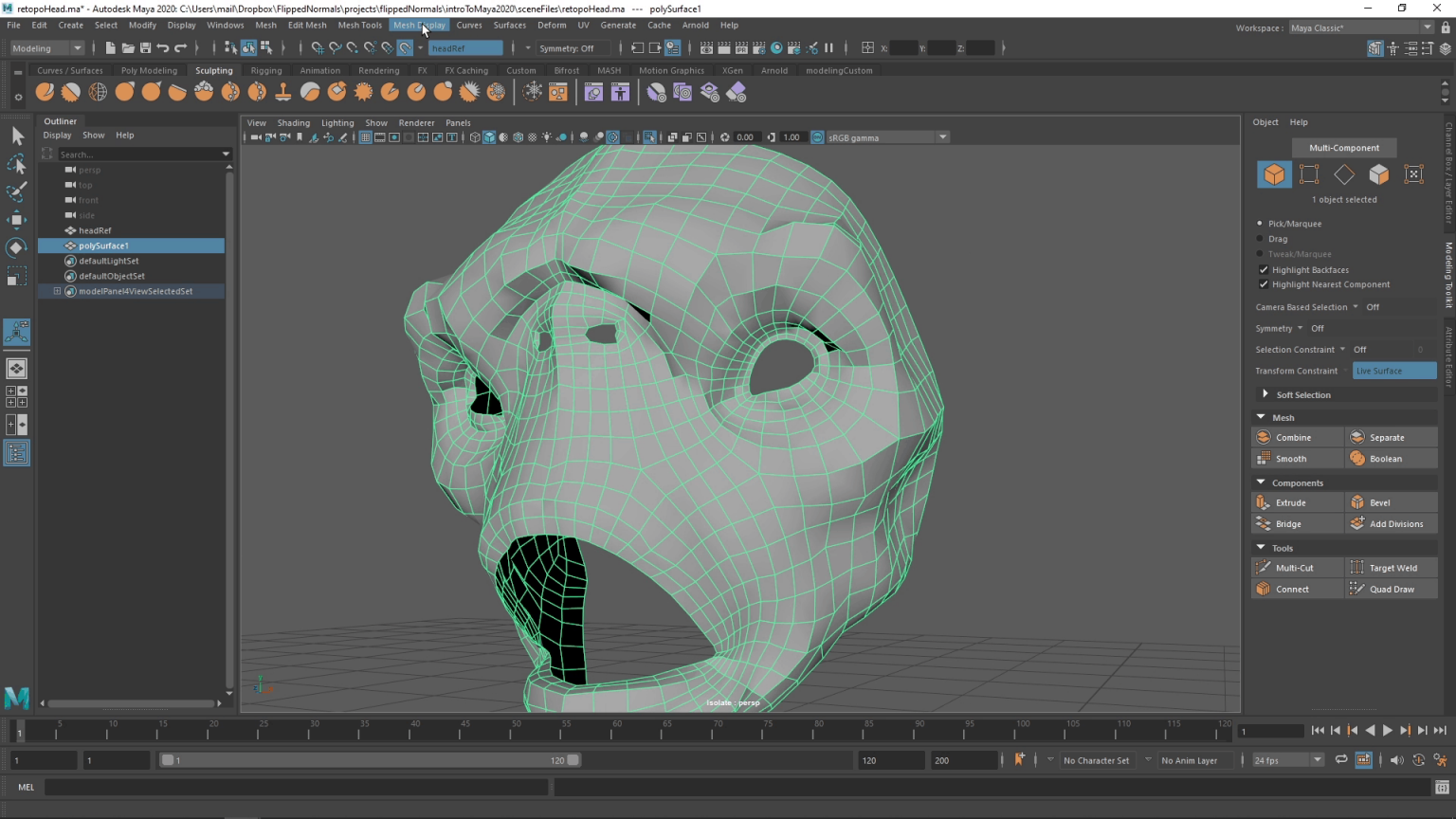Run the Multi-Cut tool
Image resolution: width=1456 pixels, height=819 pixels.
coord(1297,567)
